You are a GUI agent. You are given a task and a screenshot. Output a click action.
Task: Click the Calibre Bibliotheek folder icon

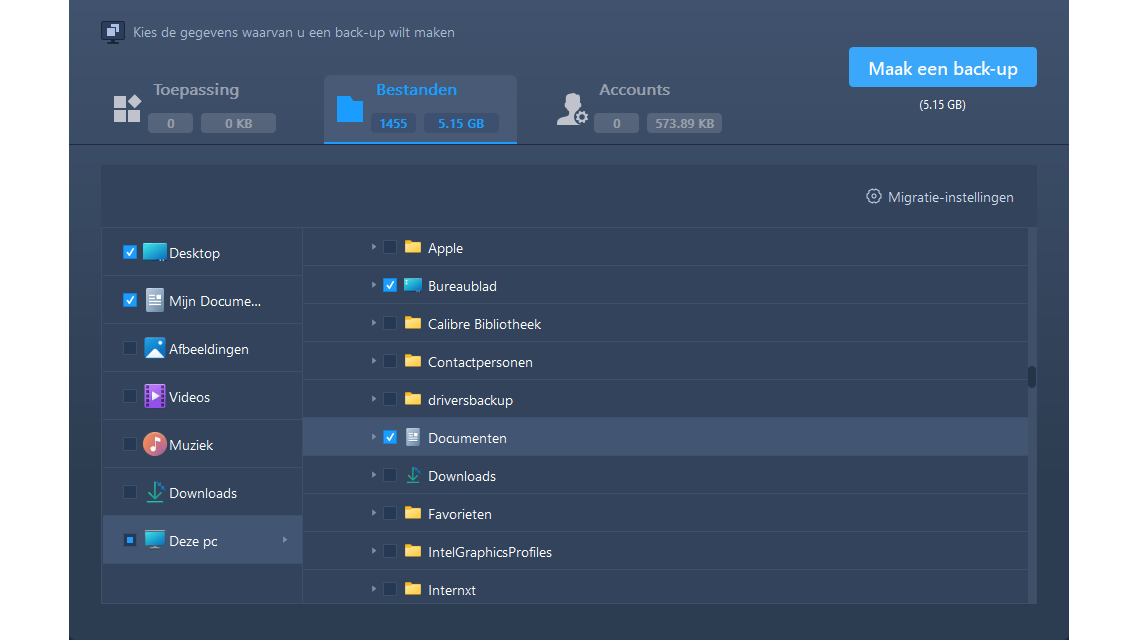tap(413, 323)
